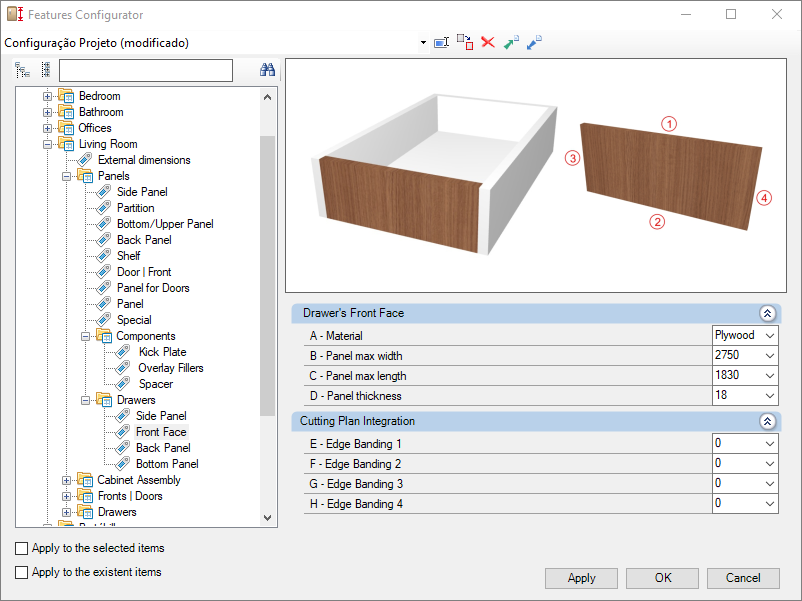802x601 pixels.
Task: Expand the Cabinet Assembly tree node
Action: [x=66, y=480]
